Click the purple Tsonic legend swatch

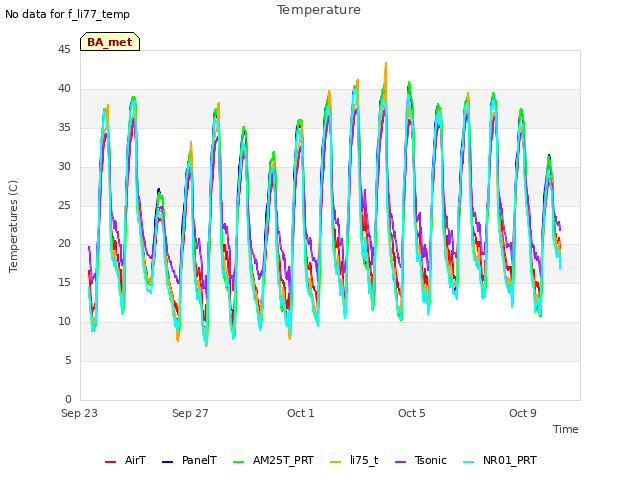coord(400,462)
